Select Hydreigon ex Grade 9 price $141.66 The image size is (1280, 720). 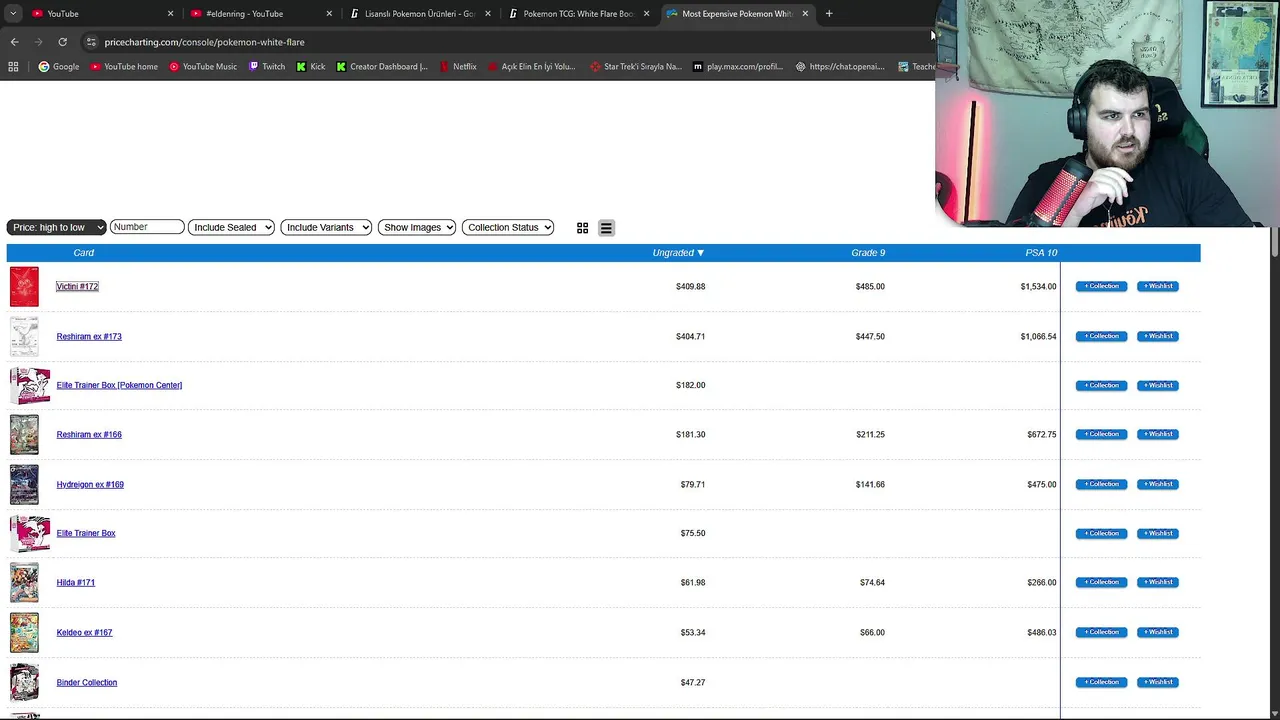[870, 484]
